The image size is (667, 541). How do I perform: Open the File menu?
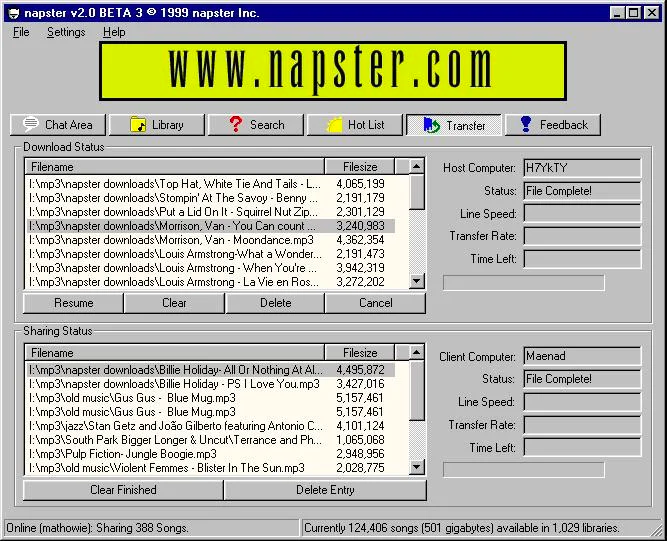click(x=21, y=32)
